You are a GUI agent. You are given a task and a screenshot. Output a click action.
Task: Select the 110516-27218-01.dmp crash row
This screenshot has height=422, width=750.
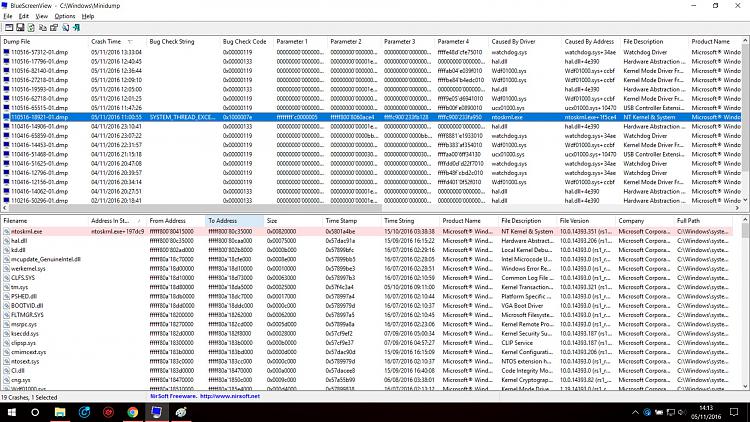pos(371,80)
